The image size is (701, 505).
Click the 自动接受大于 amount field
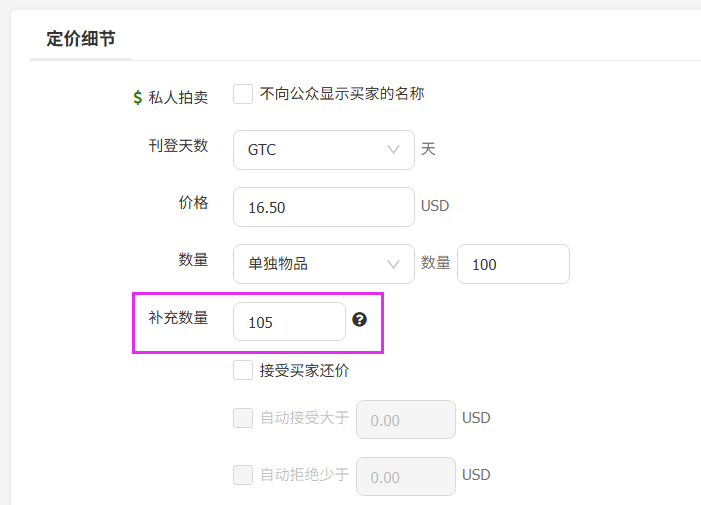tap(406, 419)
